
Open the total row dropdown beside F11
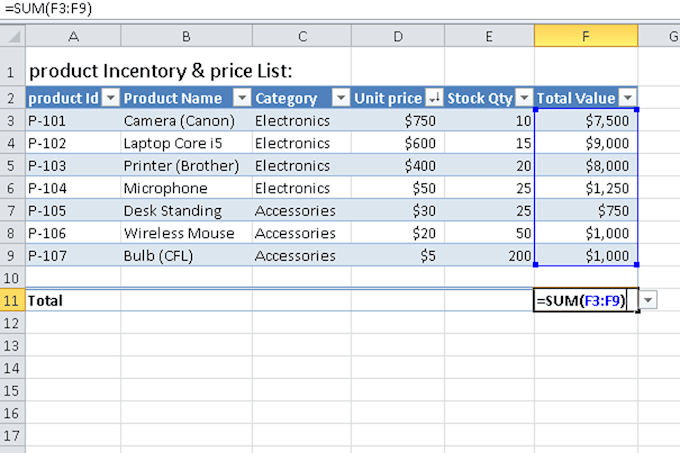click(x=648, y=300)
